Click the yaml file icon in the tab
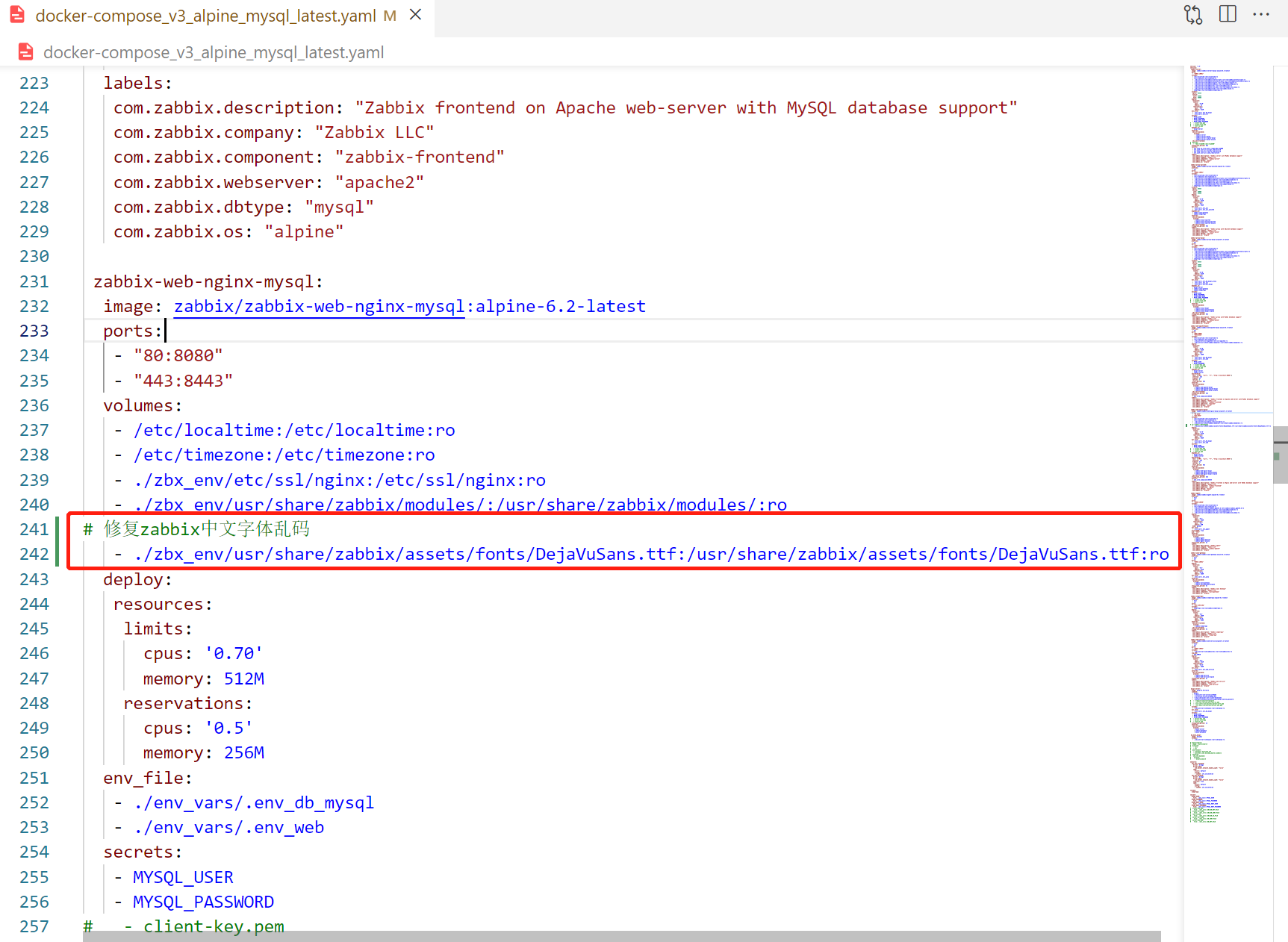The height and width of the screenshot is (942, 1288). [x=17, y=15]
